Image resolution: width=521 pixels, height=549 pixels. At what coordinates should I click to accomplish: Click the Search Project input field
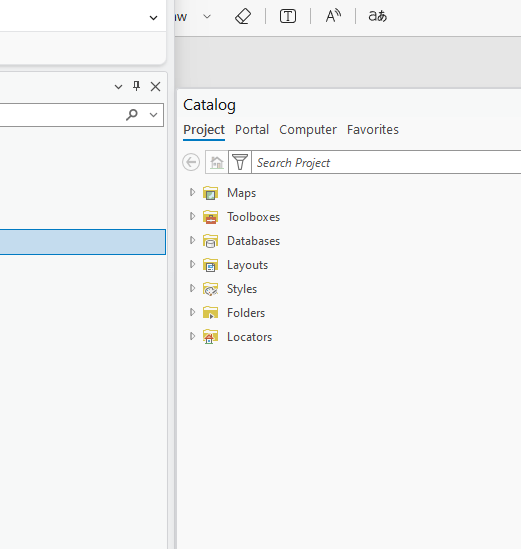point(387,162)
